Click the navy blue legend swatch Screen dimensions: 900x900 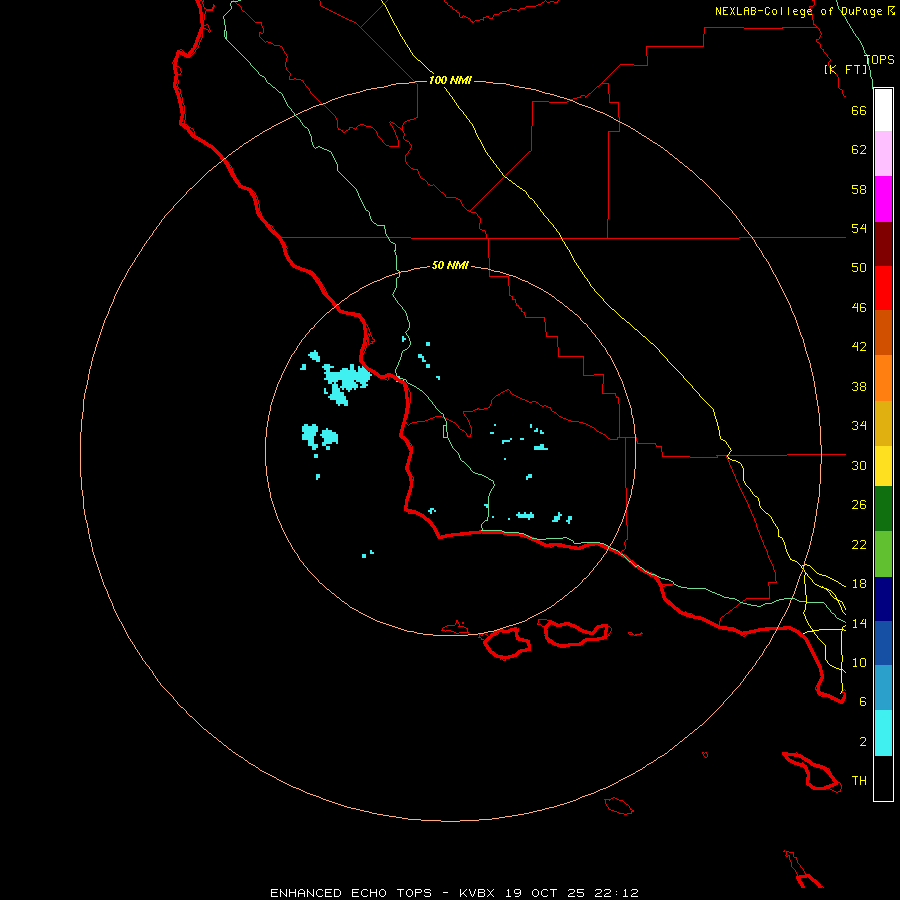(883, 599)
